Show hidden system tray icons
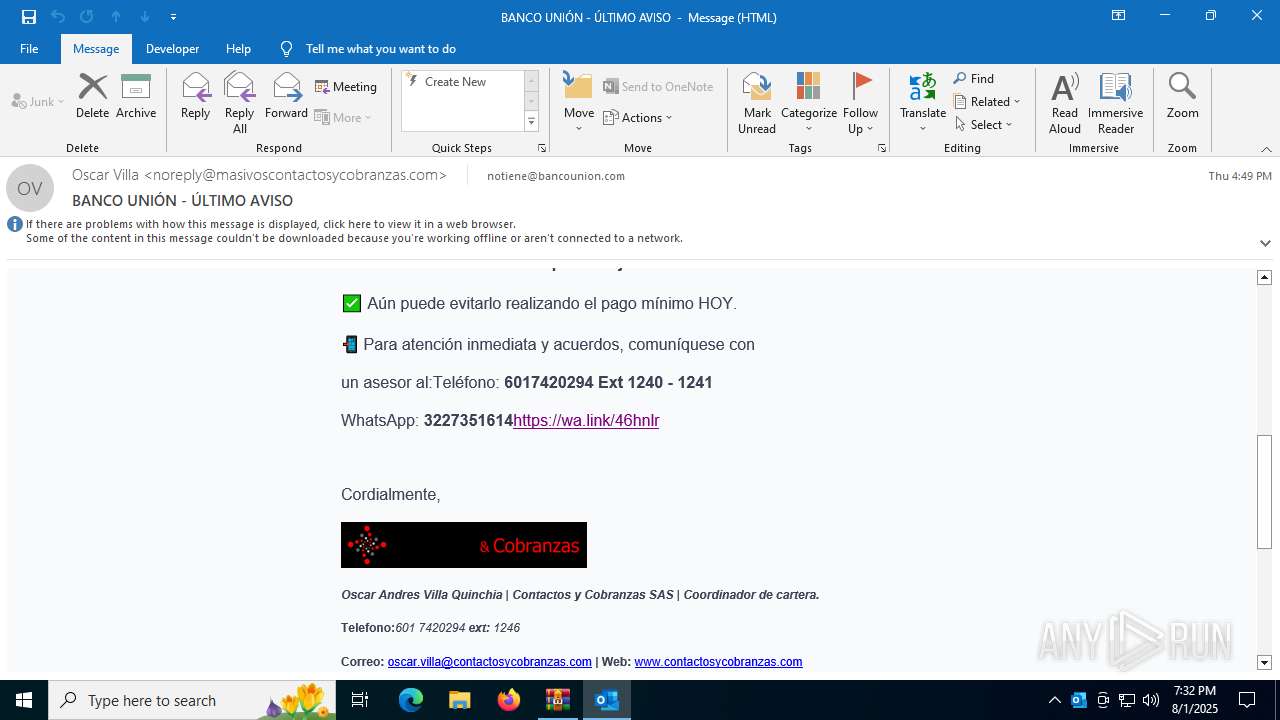1280x720 pixels. pos(1054,700)
